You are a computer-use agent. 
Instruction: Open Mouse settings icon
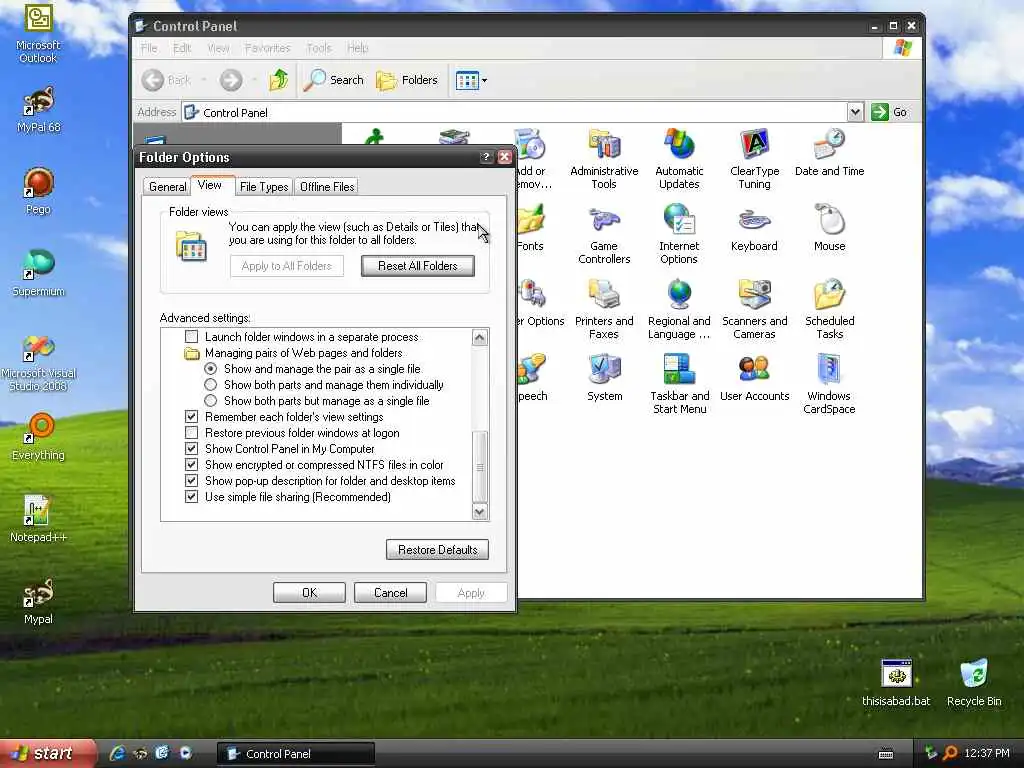coord(829,229)
